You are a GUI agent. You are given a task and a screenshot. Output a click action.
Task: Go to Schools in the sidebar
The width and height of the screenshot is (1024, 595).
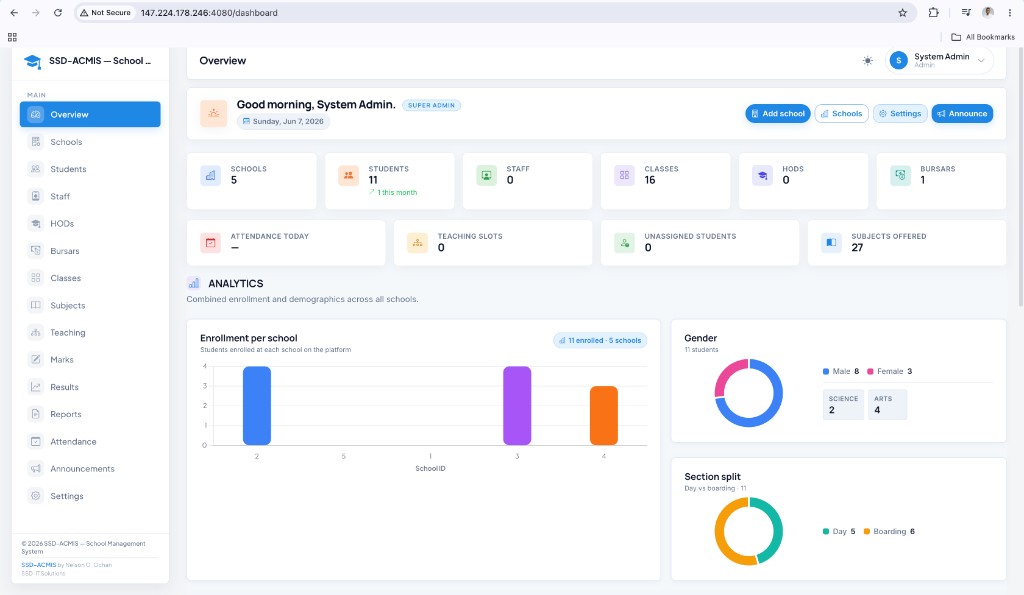click(x=90, y=142)
